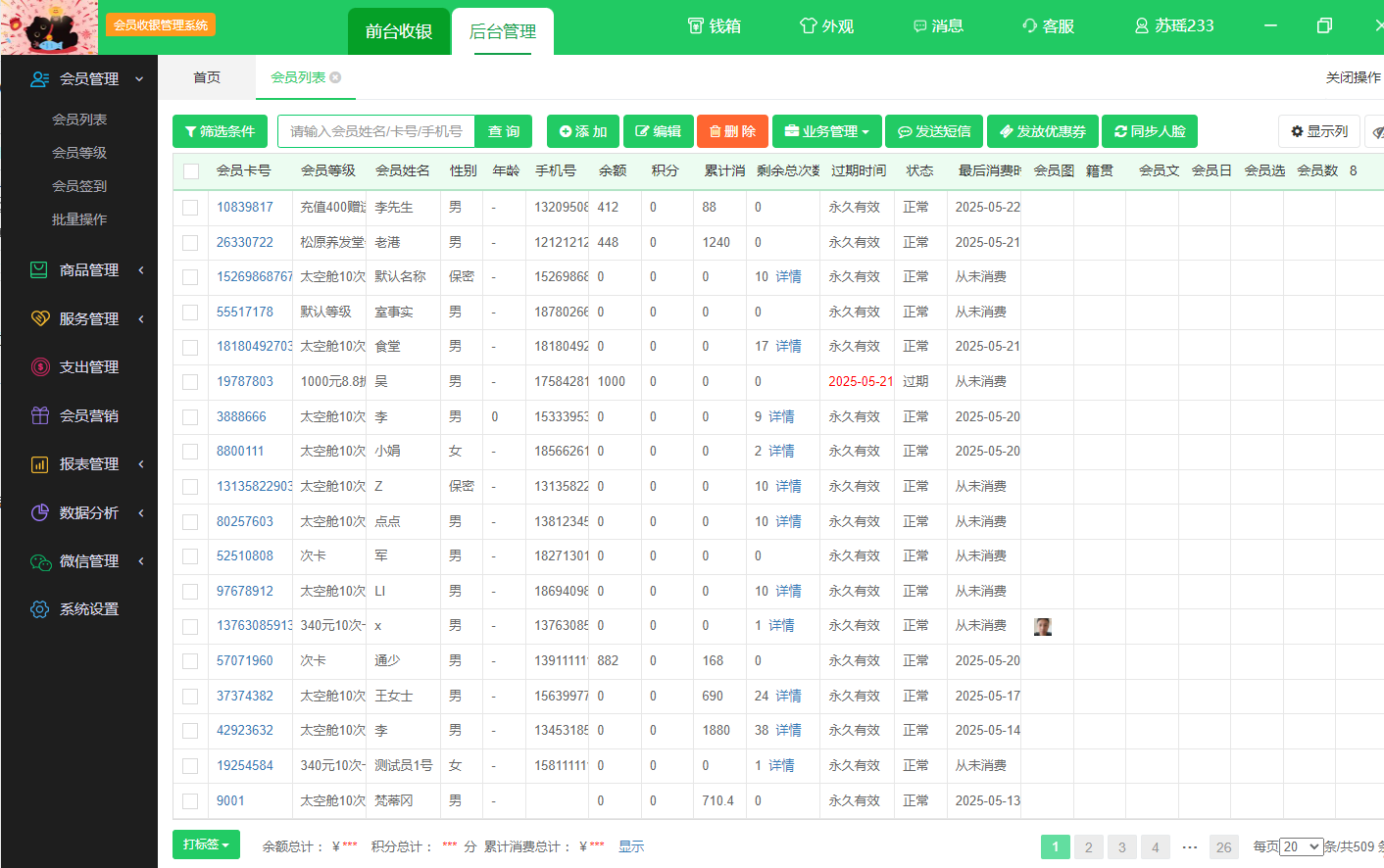Viewport: 1384px width, 868px height.
Task: Open user account 苏瑶233
Action: 1173,26
